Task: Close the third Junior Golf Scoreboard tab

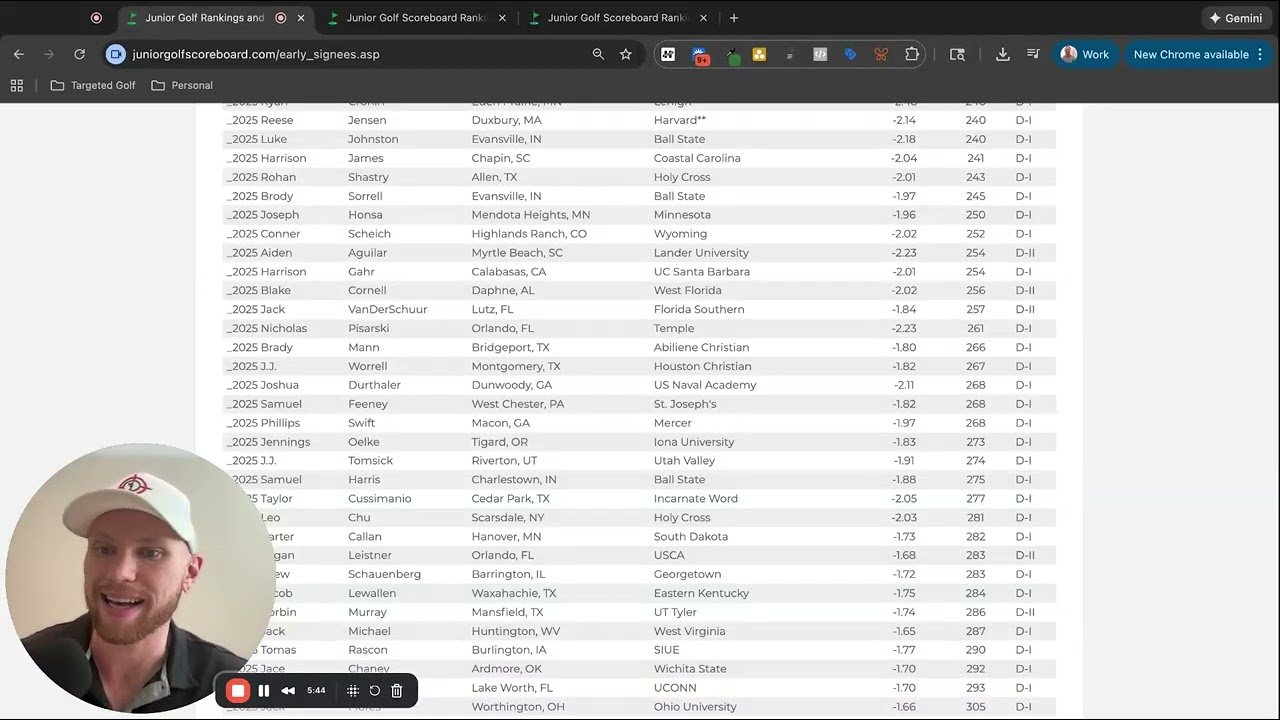Action: pyautogui.click(x=703, y=18)
